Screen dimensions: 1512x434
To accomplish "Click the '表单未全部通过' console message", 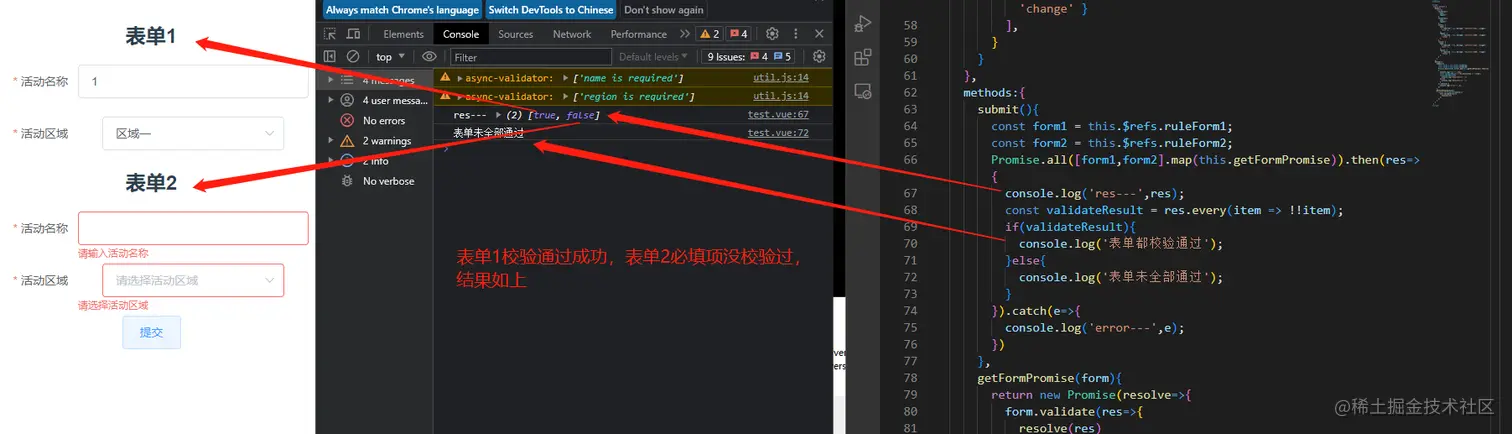I will pyautogui.click(x=488, y=133).
